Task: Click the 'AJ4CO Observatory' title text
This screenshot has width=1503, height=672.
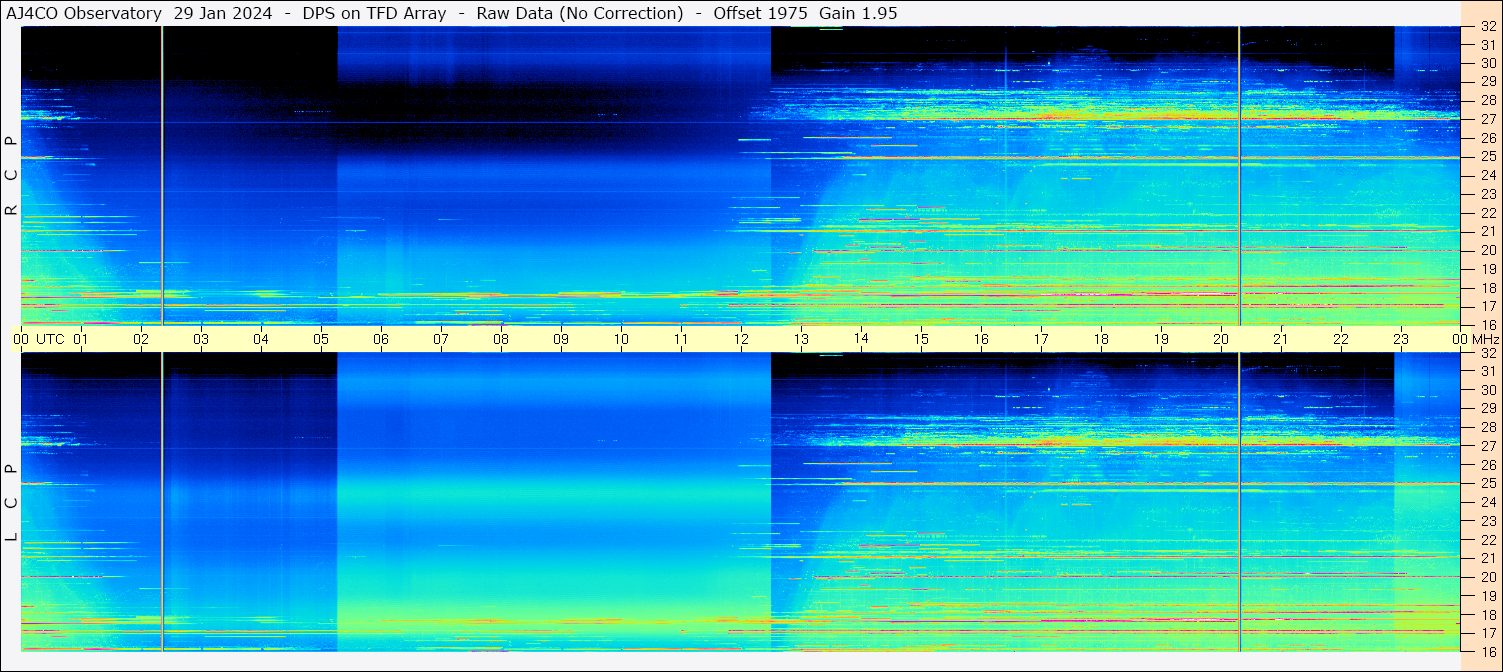Action: 84,13
